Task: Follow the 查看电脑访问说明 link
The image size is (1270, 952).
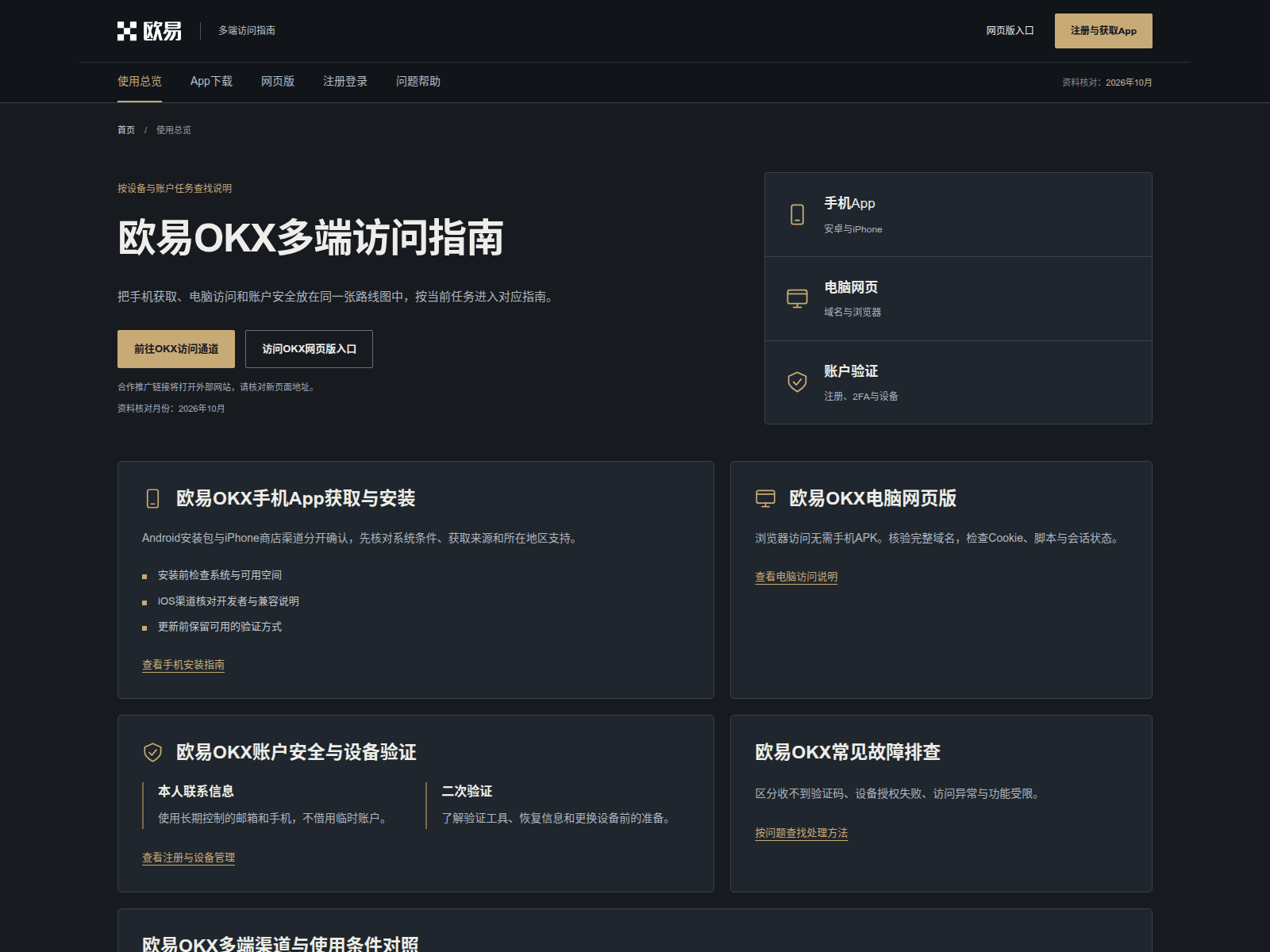Action: (796, 577)
